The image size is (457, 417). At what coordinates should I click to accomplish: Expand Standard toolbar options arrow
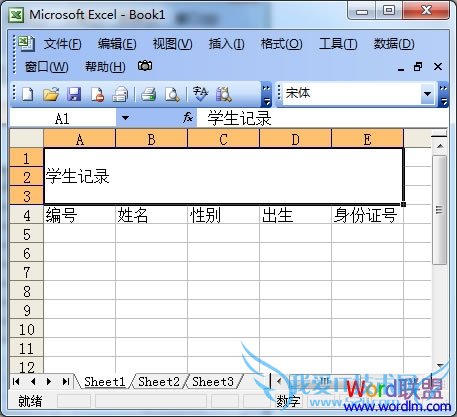(266, 95)
